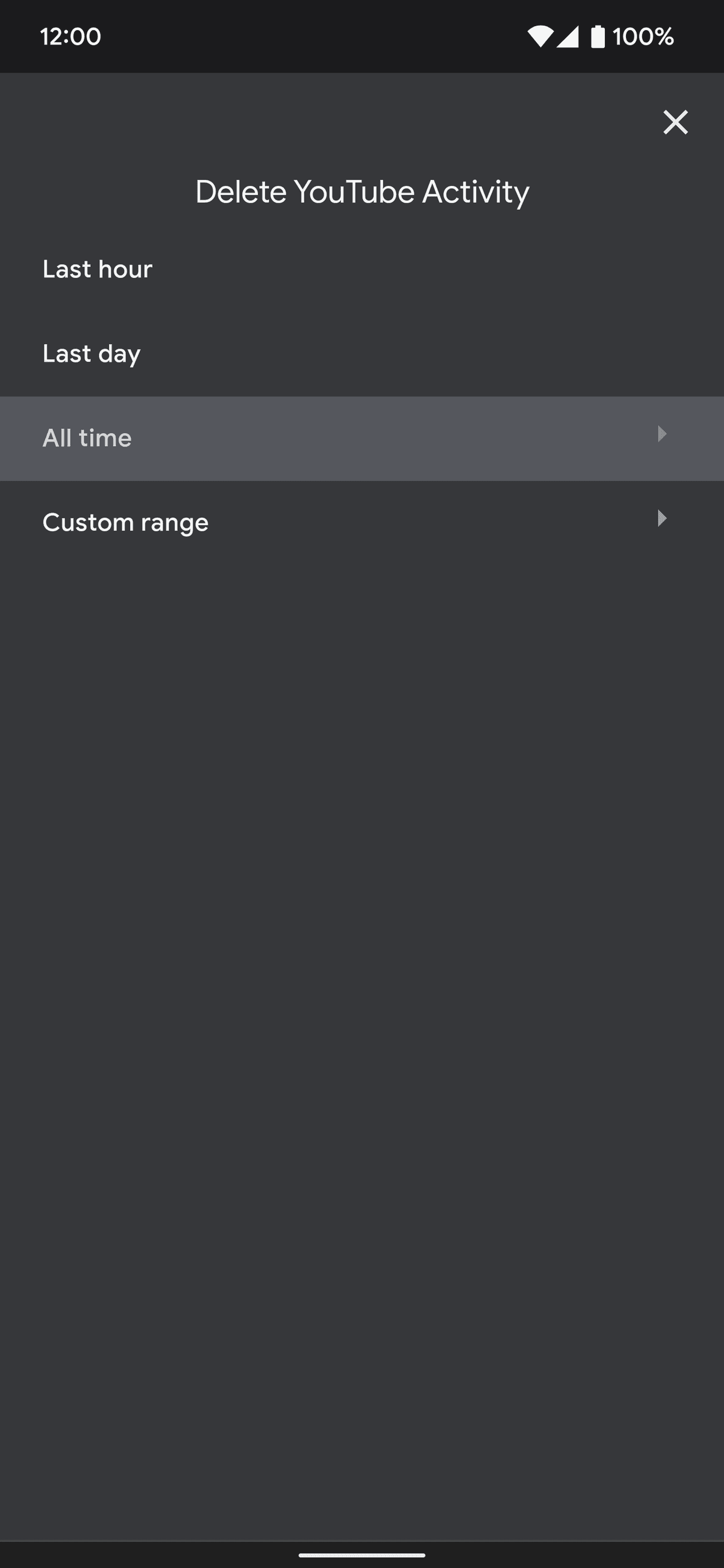Click the word Delete in the title
Image resolution: width=724 pixels, height=1568 pixels.
[x=241, y=192]
